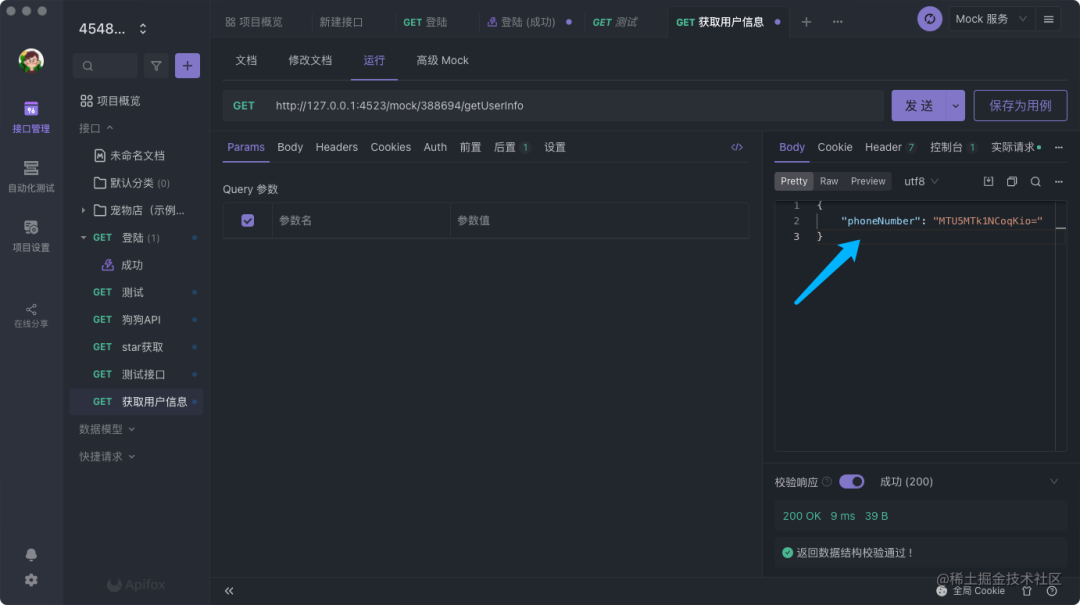Search the response body with magnifier icon
The height and width of the screenshot is (605, 1080).
pos(1036,181)
